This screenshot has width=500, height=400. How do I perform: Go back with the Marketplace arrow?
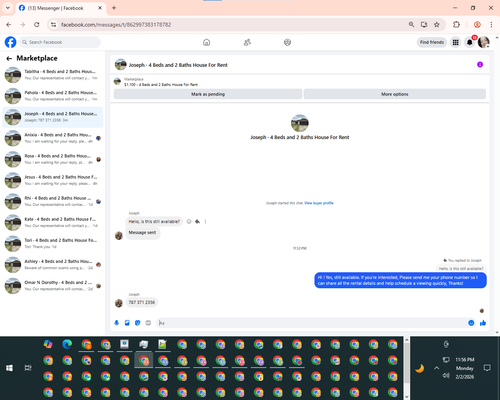[9, 59]
